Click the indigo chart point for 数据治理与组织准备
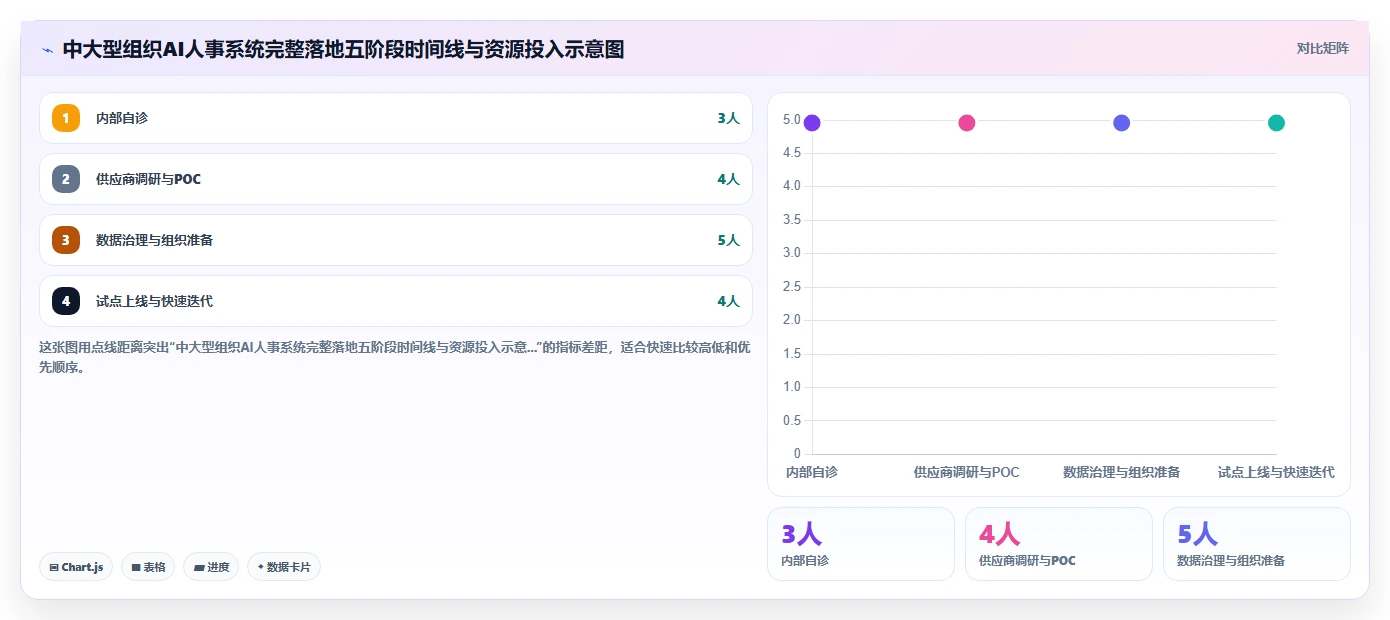This screenshot has width=1390, height=620. pos(1122,123)
